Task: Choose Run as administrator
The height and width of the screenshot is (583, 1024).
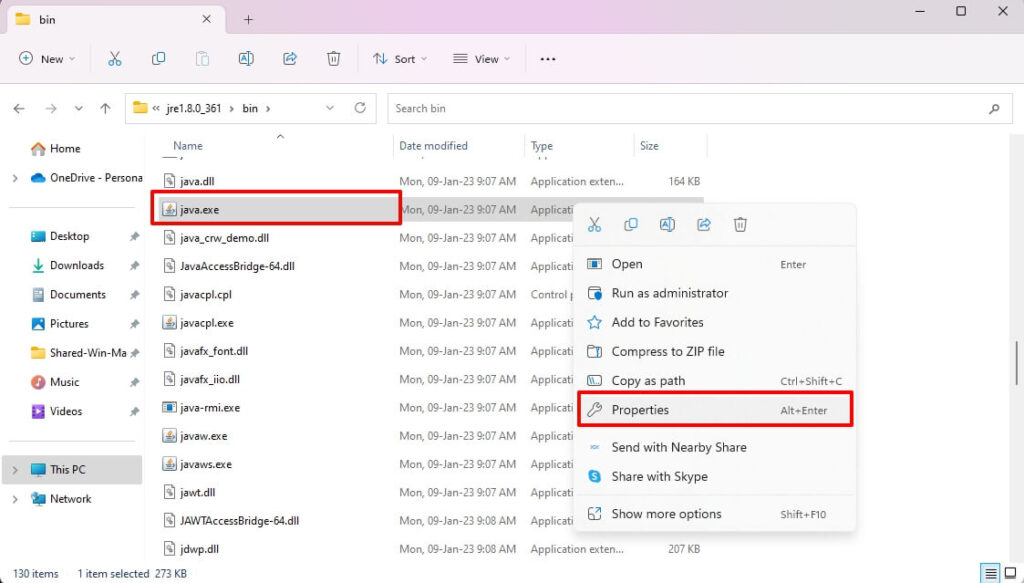Action: click(669, 293)
